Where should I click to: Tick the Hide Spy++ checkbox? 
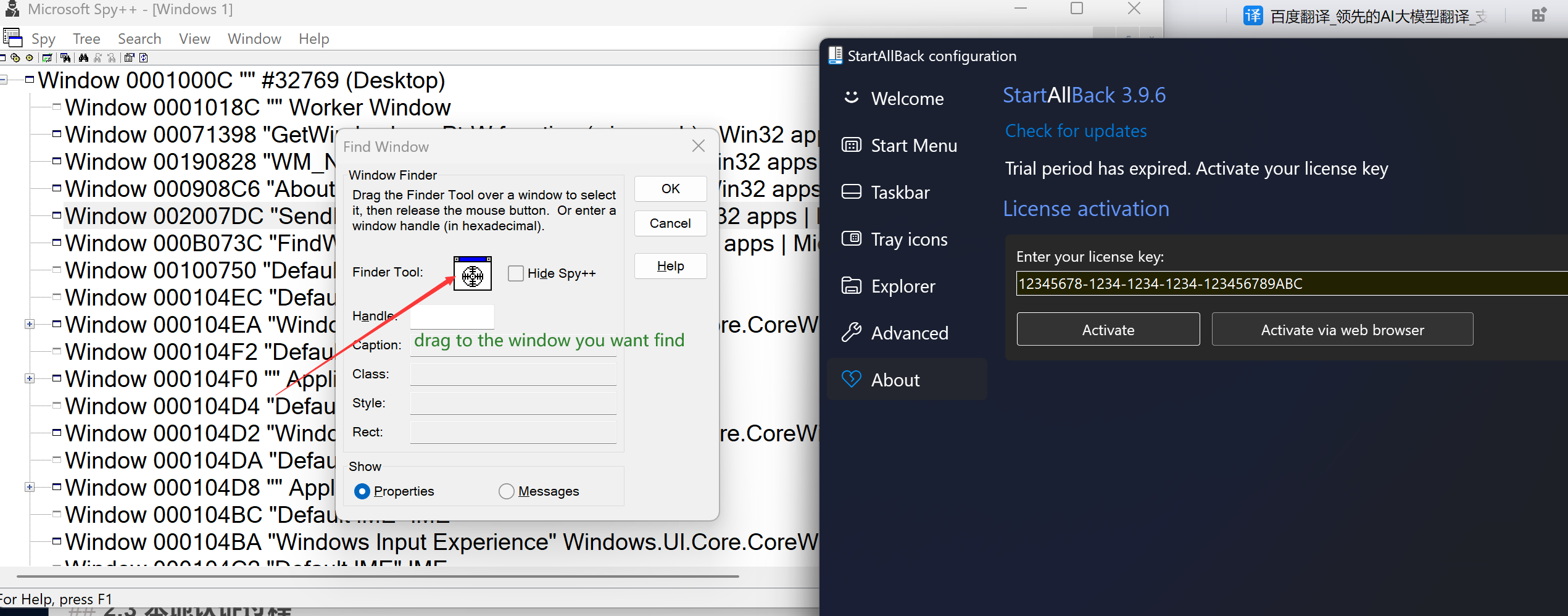[x=516, y=273]
